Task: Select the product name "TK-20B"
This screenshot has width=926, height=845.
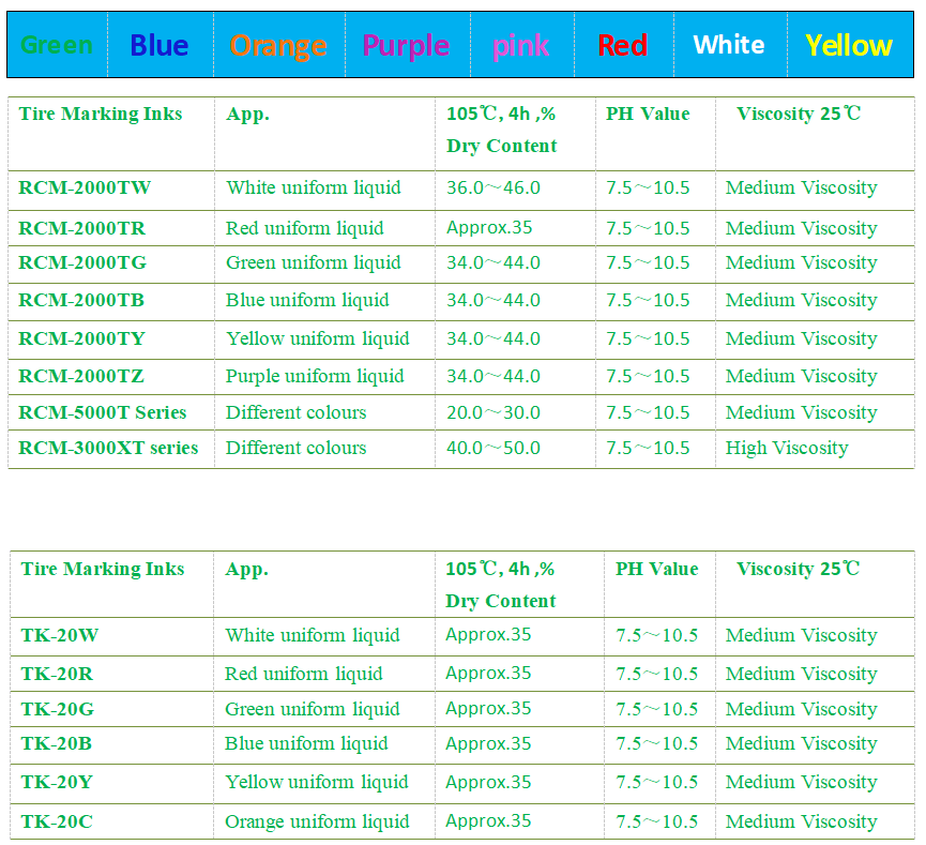Action: click(56, 743)
